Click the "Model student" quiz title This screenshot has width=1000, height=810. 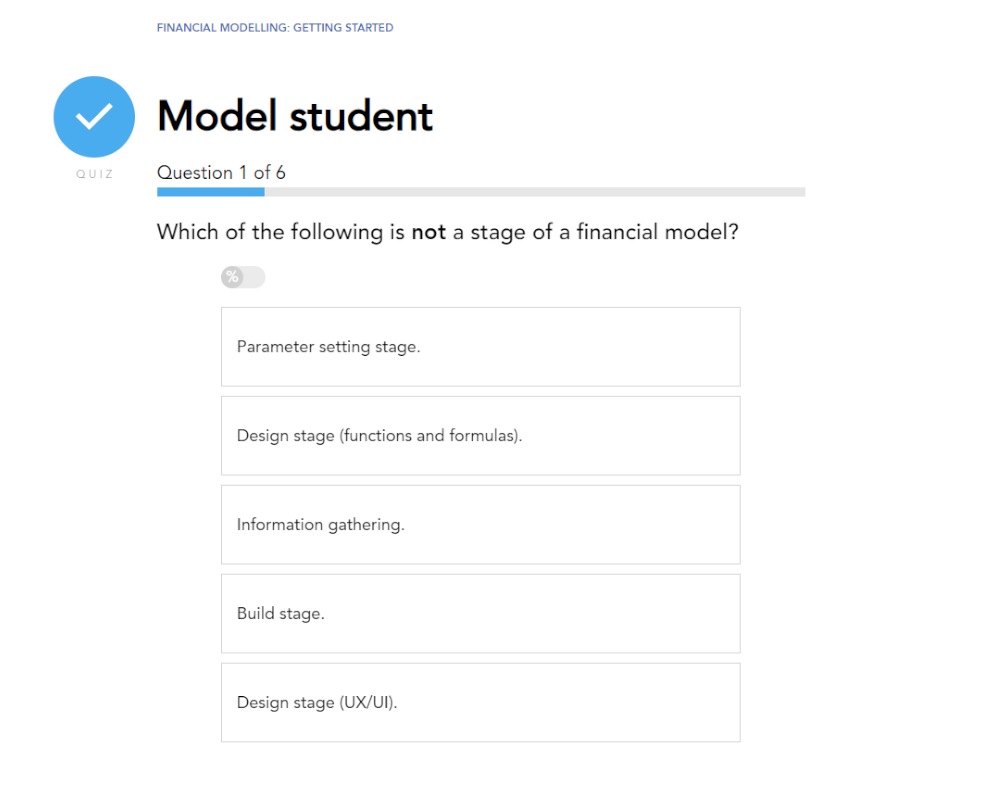[295, 117]
